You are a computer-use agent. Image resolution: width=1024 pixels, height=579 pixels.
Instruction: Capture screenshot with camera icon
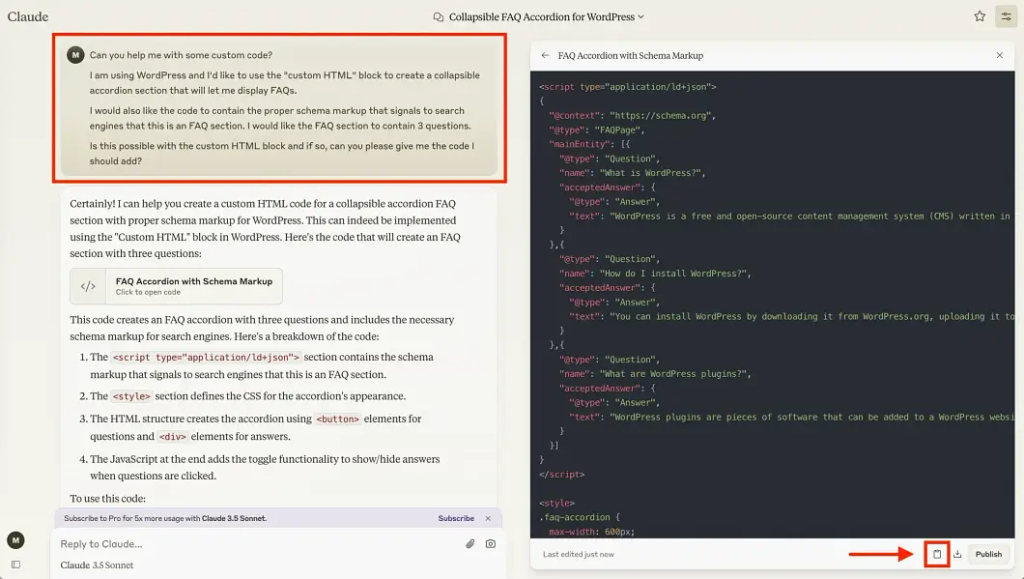[490, 544]
